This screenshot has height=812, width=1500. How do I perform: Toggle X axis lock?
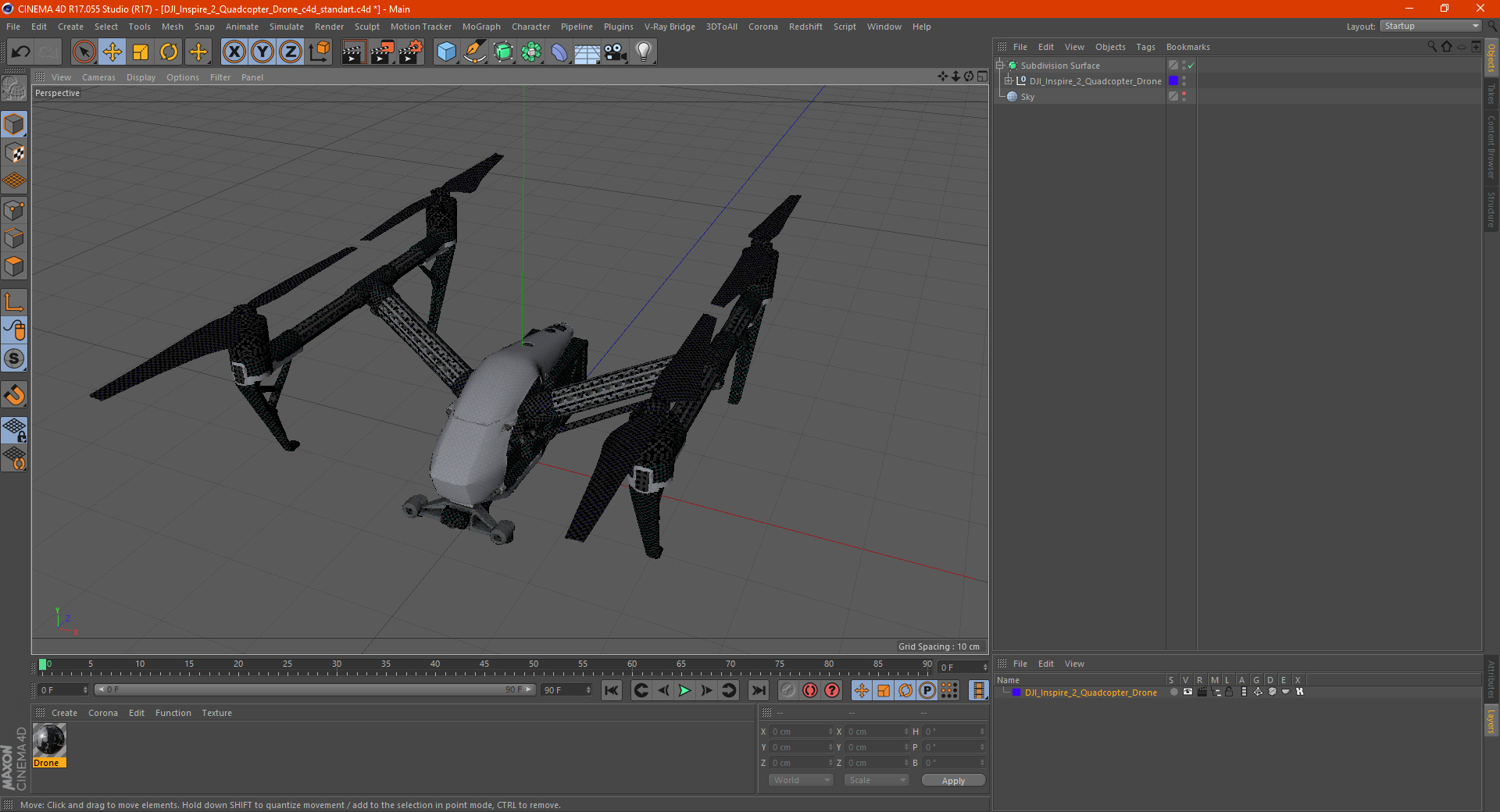pos(234,52)
